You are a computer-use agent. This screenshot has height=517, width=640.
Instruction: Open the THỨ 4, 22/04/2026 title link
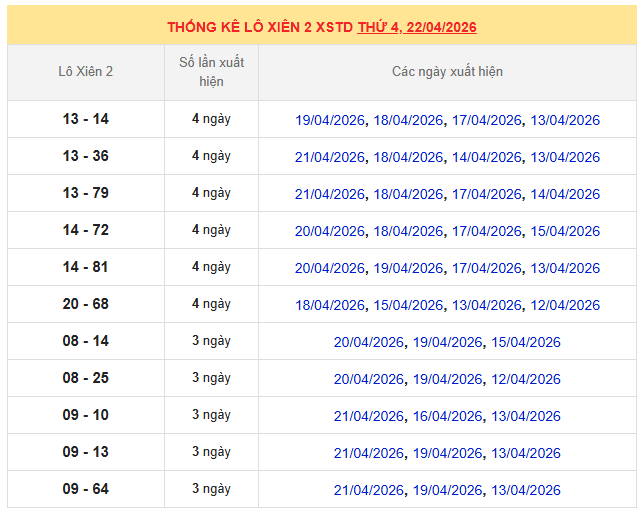coord(416,27)
